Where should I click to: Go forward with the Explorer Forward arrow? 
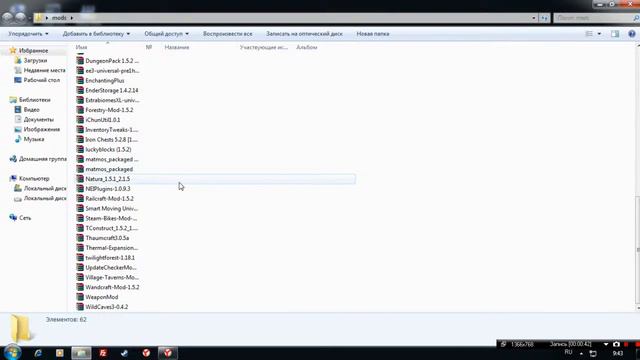[20, 18]
